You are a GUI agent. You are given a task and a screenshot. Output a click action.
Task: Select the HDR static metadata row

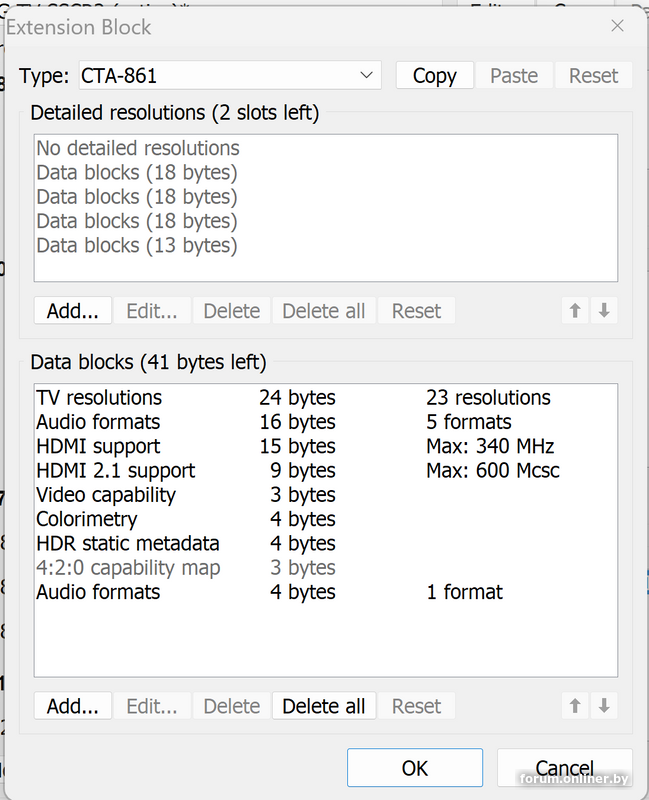(x=127, y=543)
